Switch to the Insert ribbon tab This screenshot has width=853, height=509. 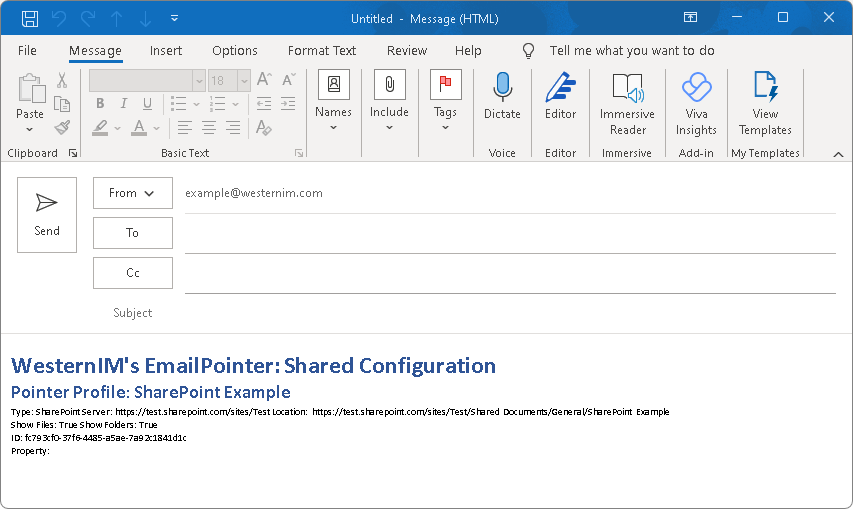coord(166,51)
